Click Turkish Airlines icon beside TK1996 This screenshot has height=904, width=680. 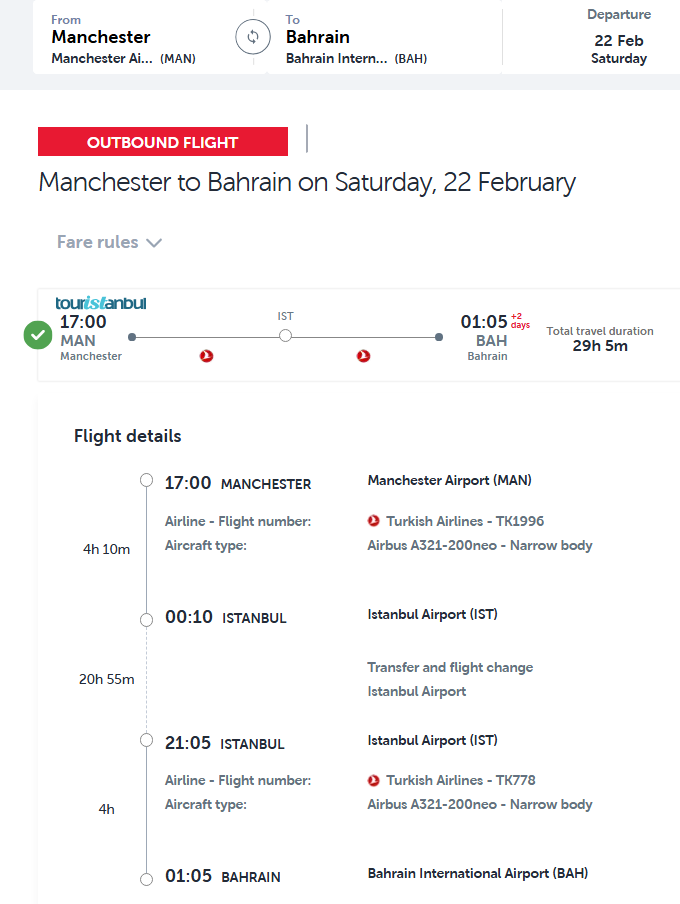[x=375, y=521]
